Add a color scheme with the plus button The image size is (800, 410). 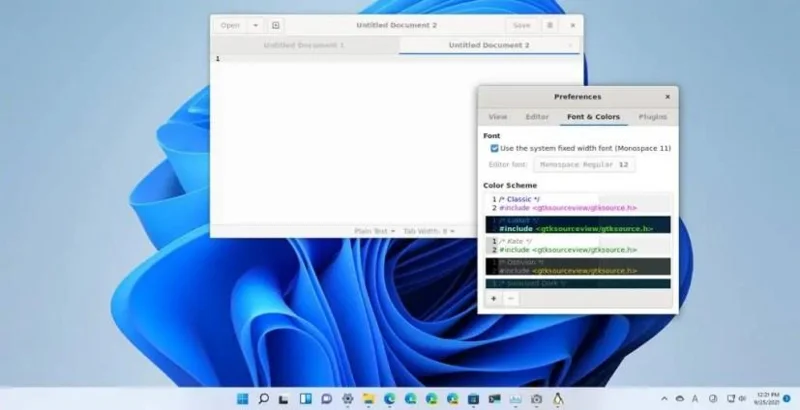coord(493,299)
